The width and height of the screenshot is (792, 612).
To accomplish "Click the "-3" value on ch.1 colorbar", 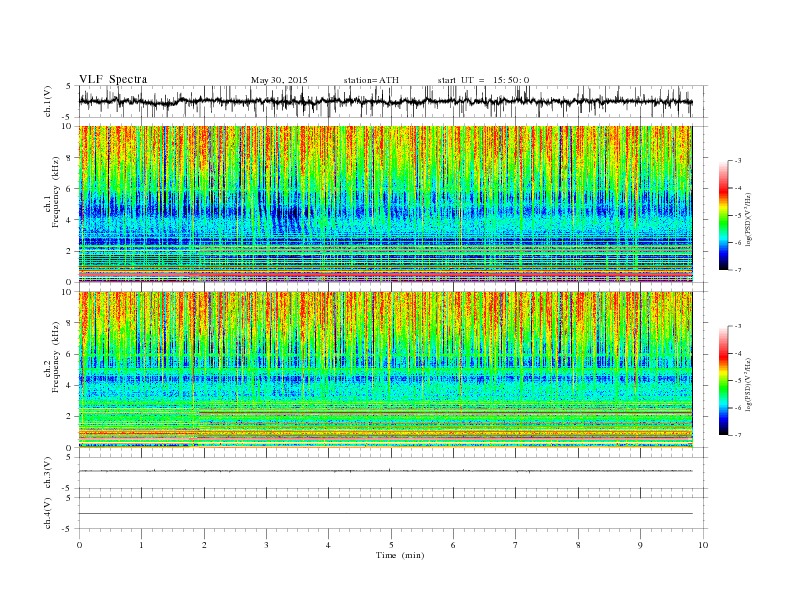I will click(737, 161).
